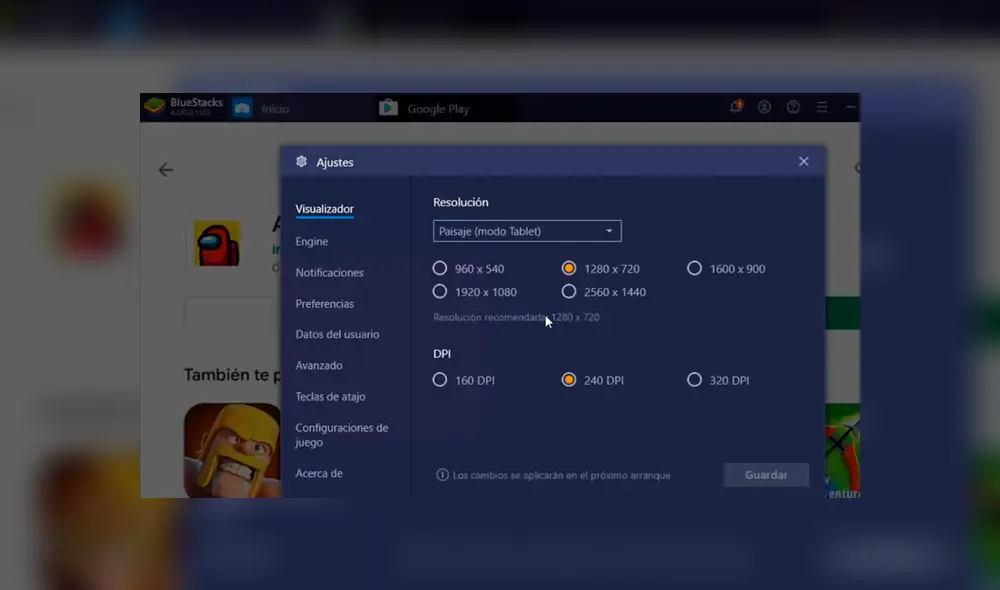Click the Guardar button

click(766, 474)
